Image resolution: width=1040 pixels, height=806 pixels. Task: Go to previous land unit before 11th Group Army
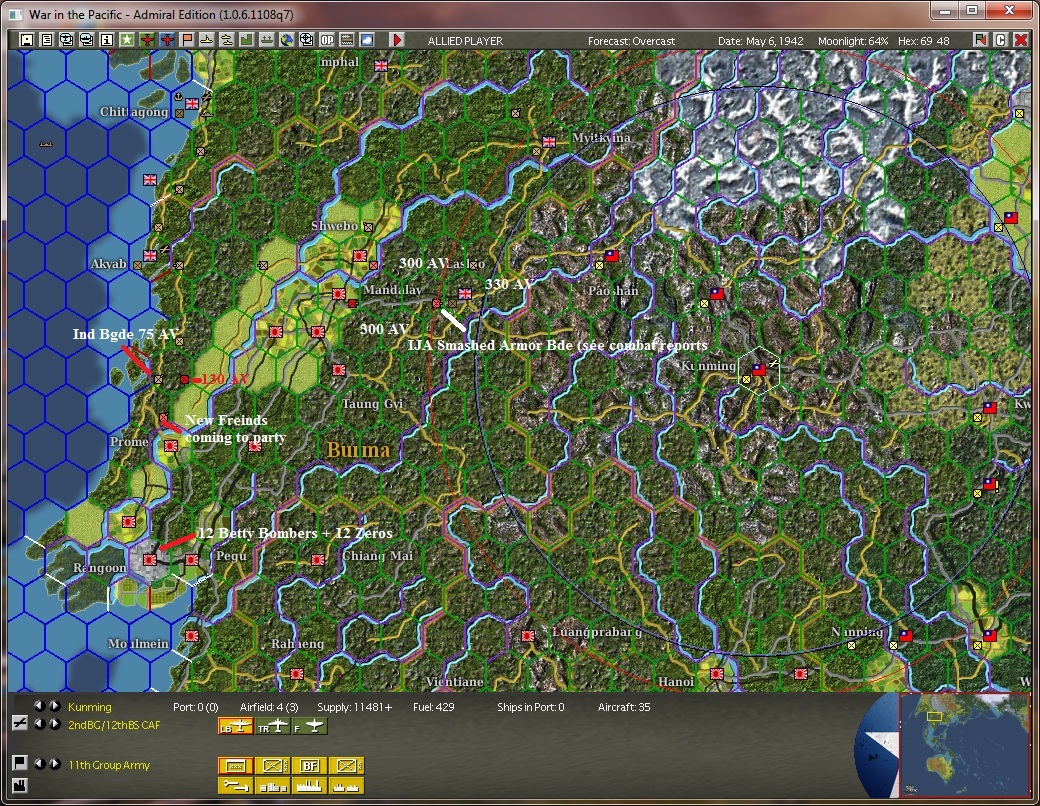coord(40,764)
